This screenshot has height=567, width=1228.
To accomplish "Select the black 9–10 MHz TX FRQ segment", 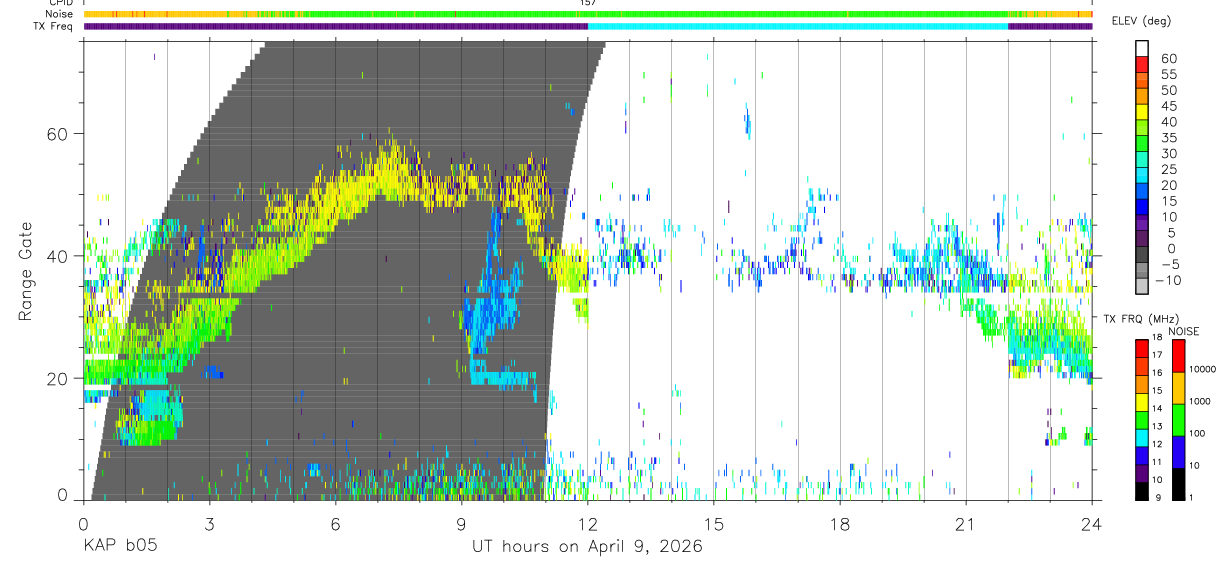I will (1142, 490).
